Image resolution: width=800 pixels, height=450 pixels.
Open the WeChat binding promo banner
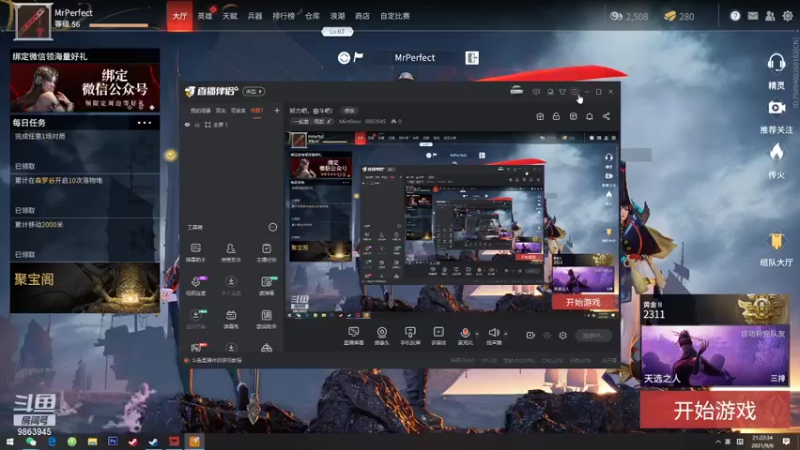click(85, 88)
